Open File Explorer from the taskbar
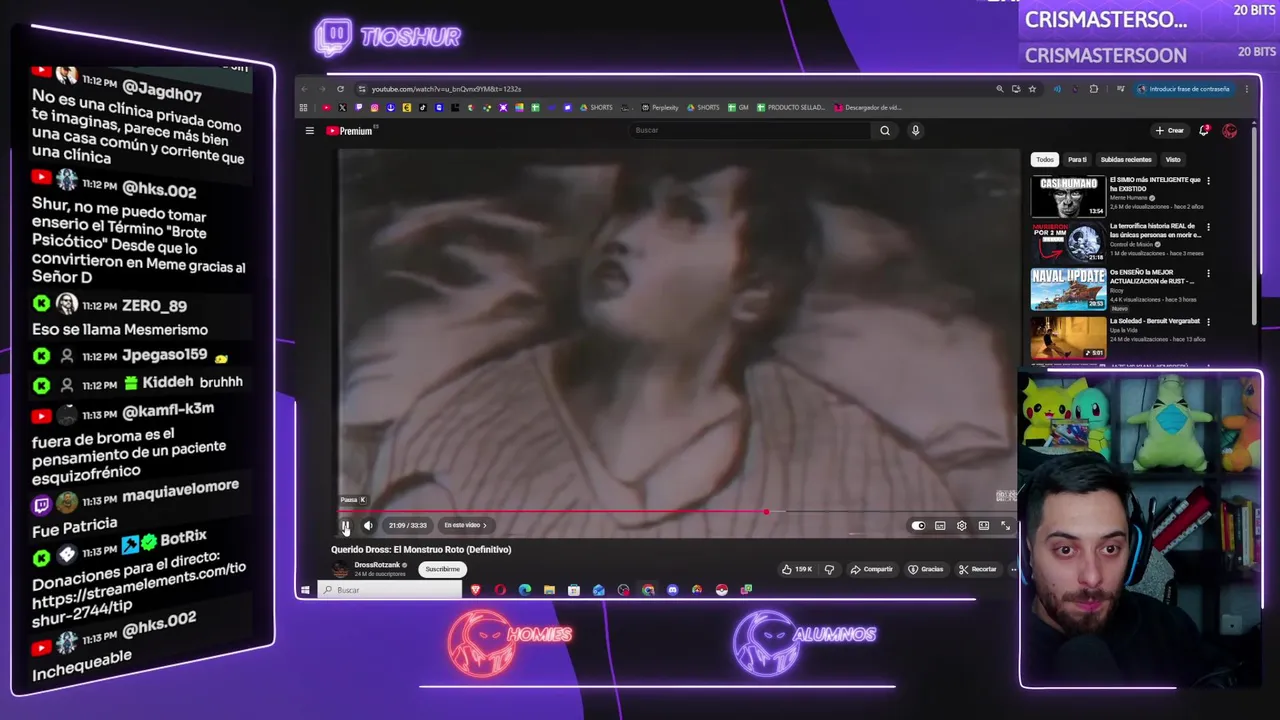Viewport: 1280px width, 720px height. [x=549, y=590]
